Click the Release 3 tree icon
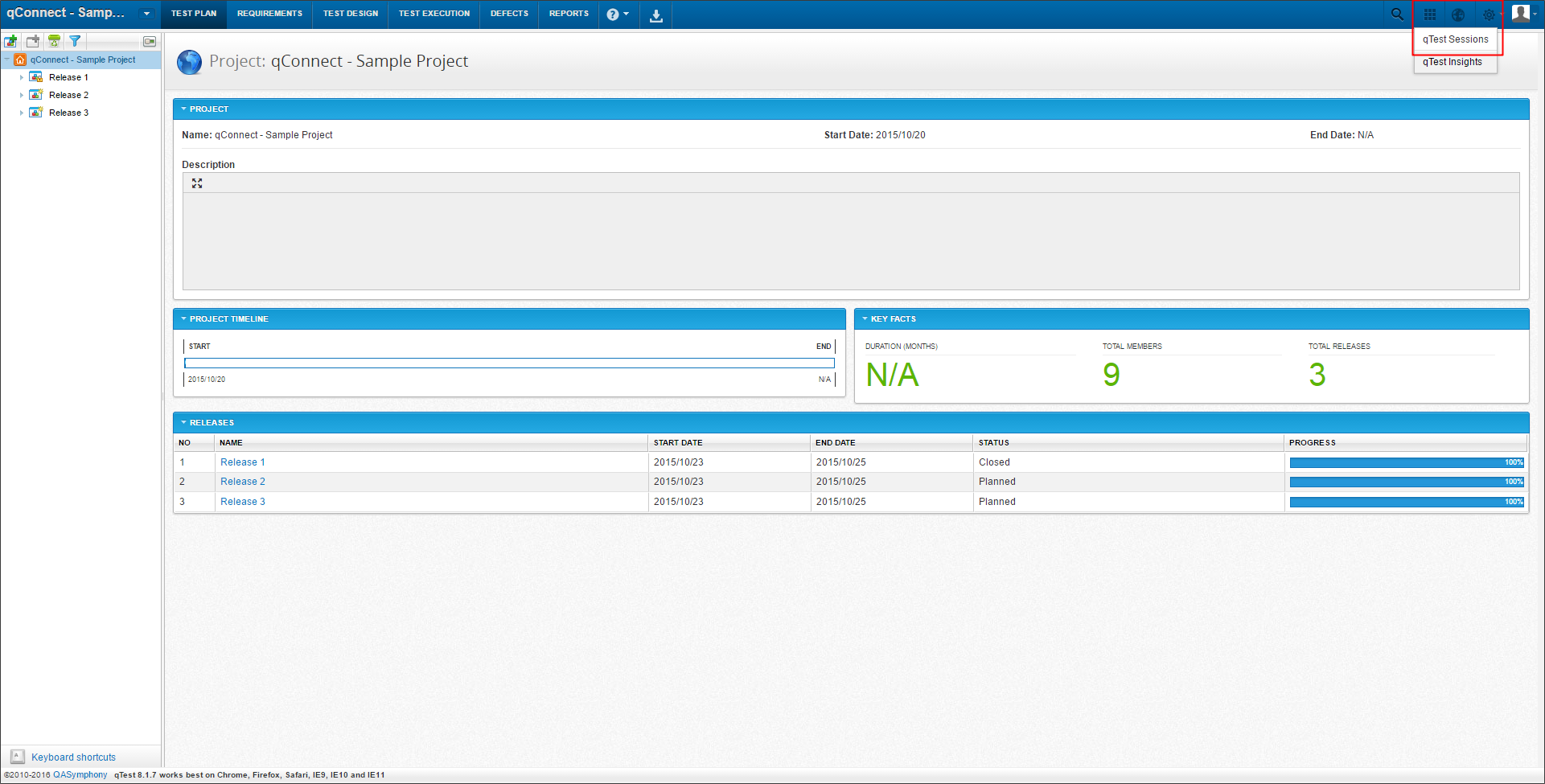The image size is (1545, 784). 36,113
